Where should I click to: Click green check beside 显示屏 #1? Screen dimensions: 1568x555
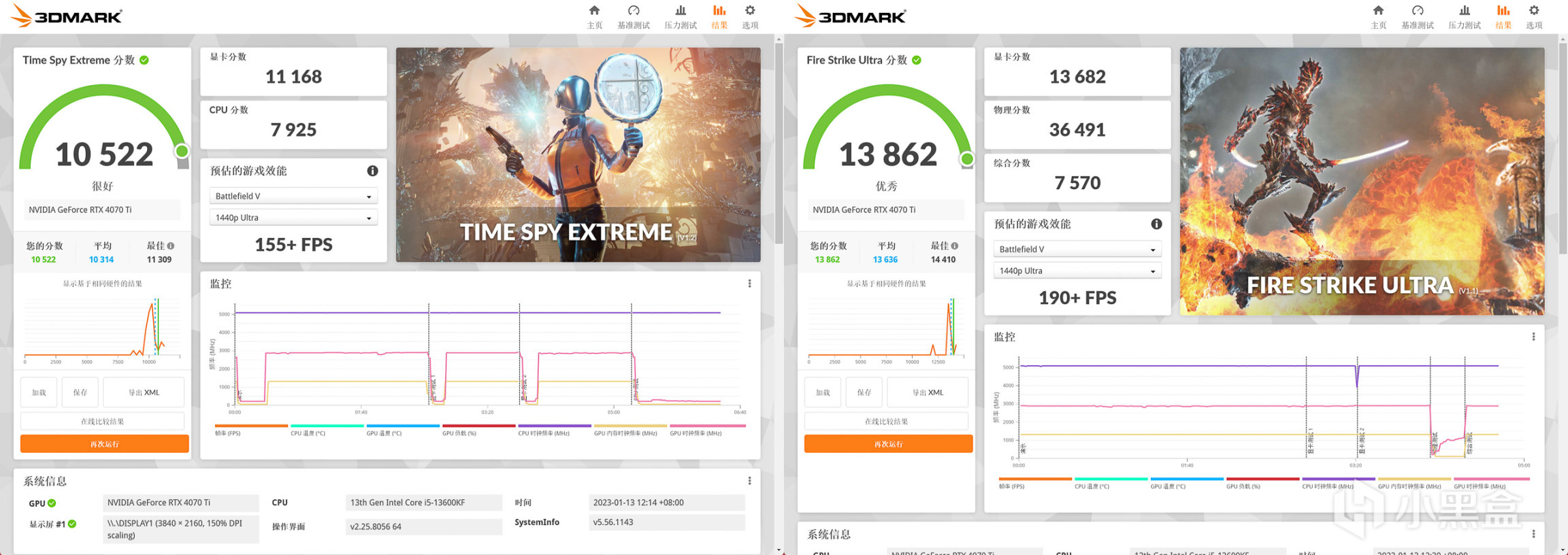(x=72, y=524)
